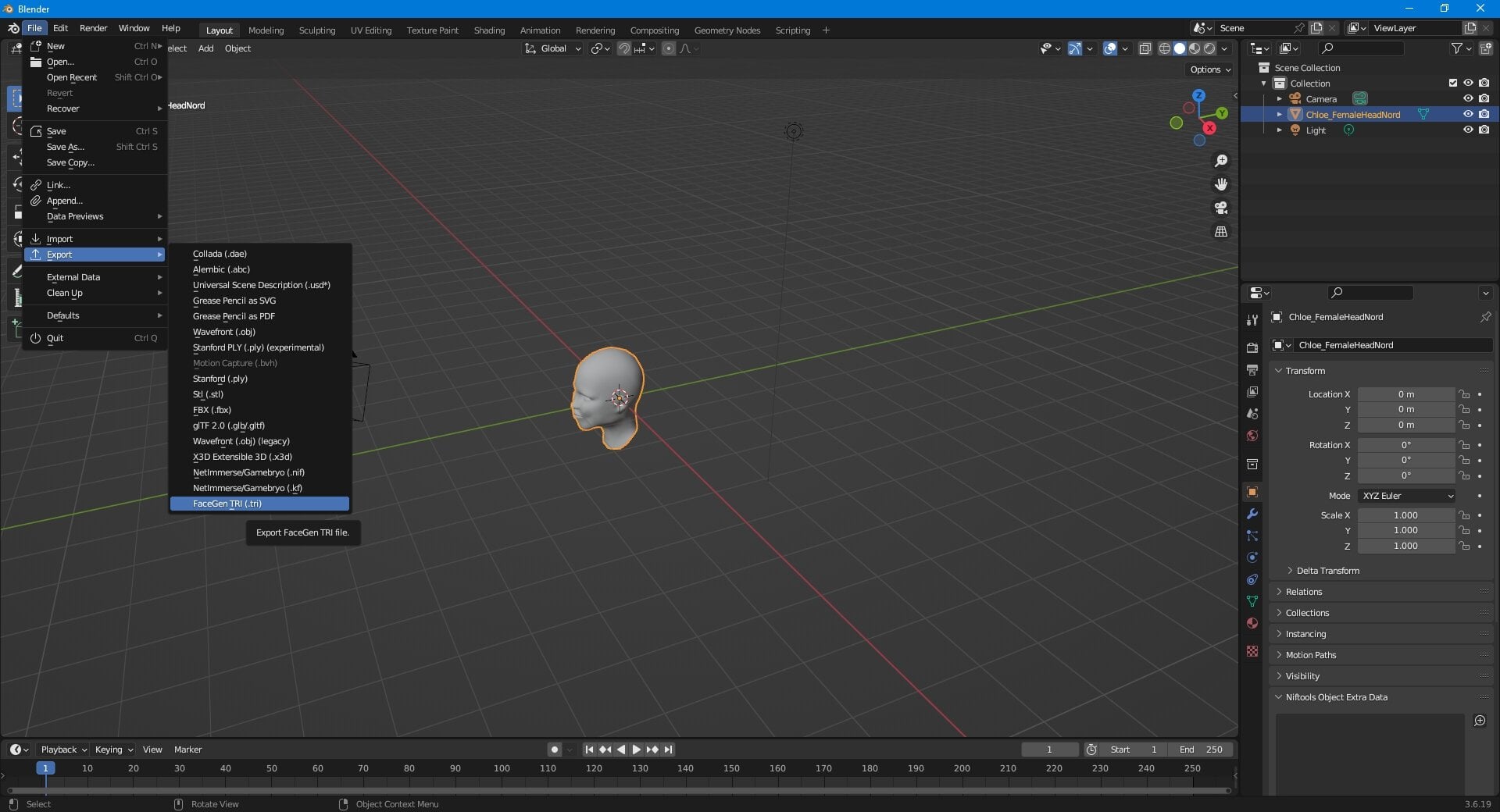Play the animation forward
1500x812 pixels.
tap(636, 750)
